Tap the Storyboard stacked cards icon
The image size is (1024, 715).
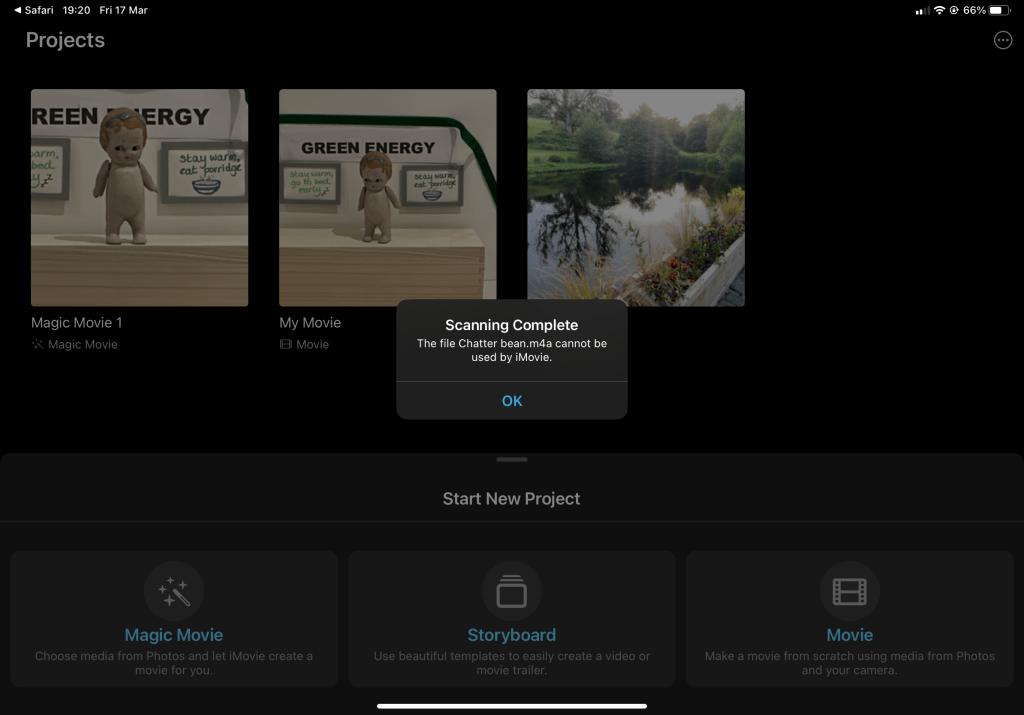coord(511,591)
